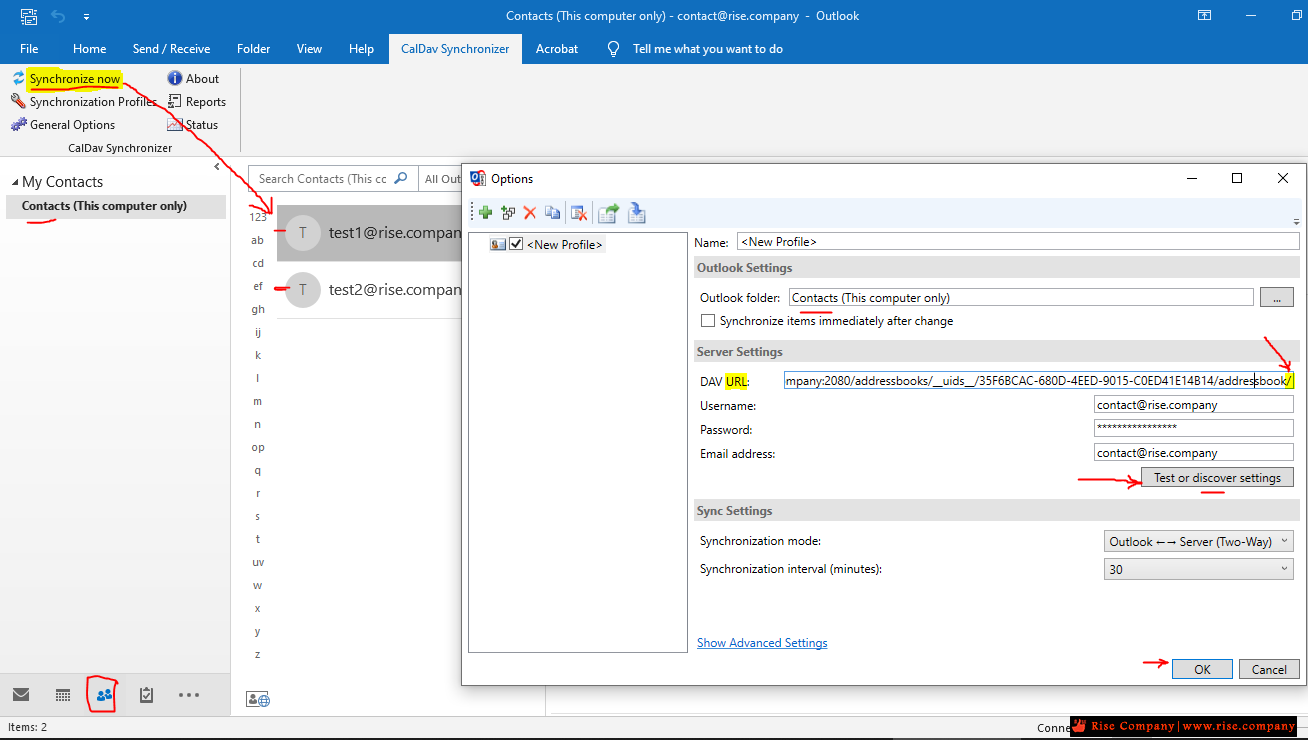Switch to the Calendar view icon

(62, 695)
